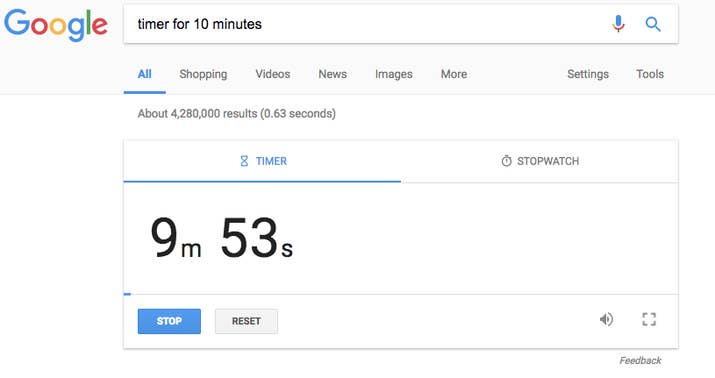Open the Images results tab
Screen dimensions: 715x378
pos(394,74)
